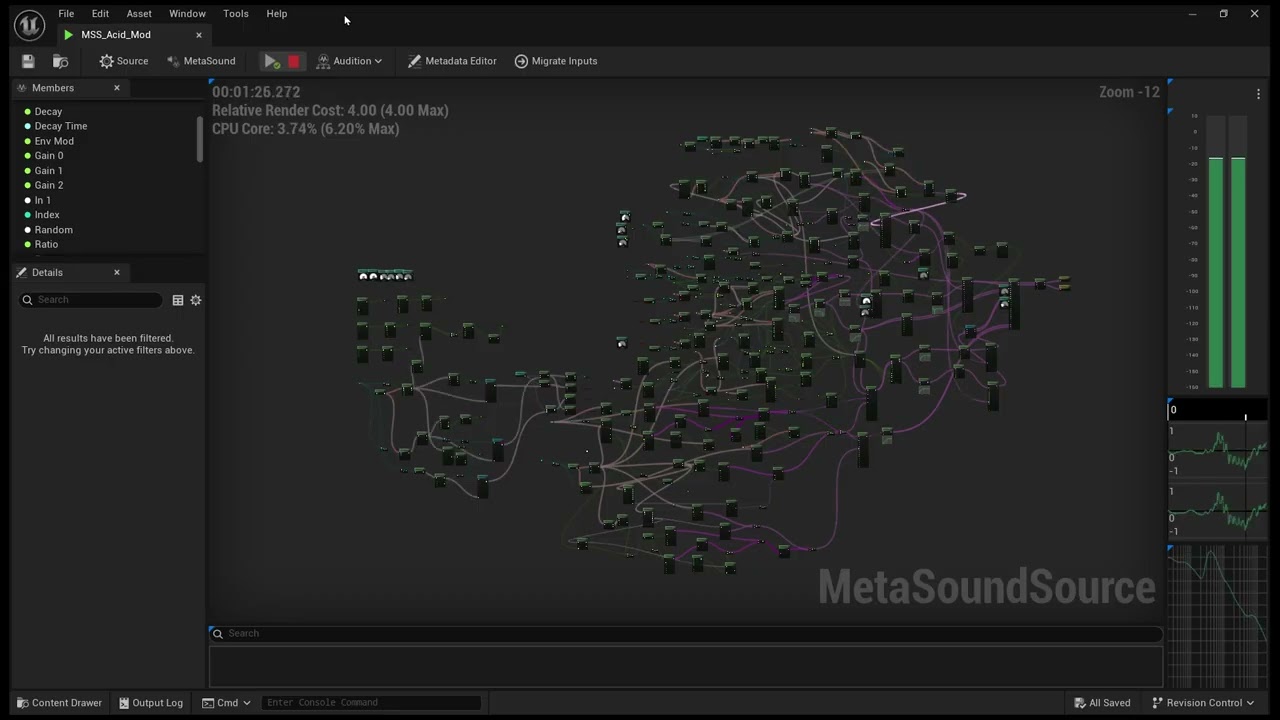Viewport: 1280px width, 720px height.
Task: Open the output meter options menu
Action: pos(1258,94)
